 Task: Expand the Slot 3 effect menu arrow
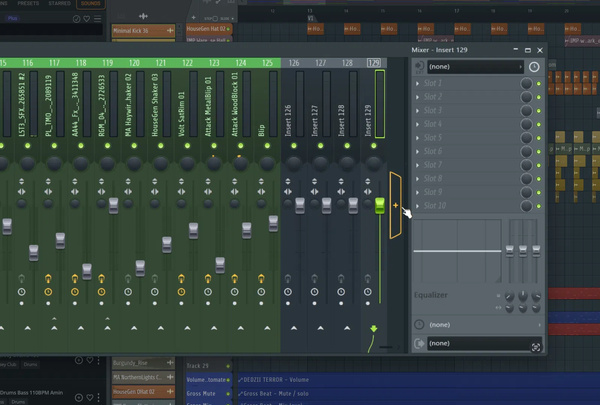pos(418,112)
